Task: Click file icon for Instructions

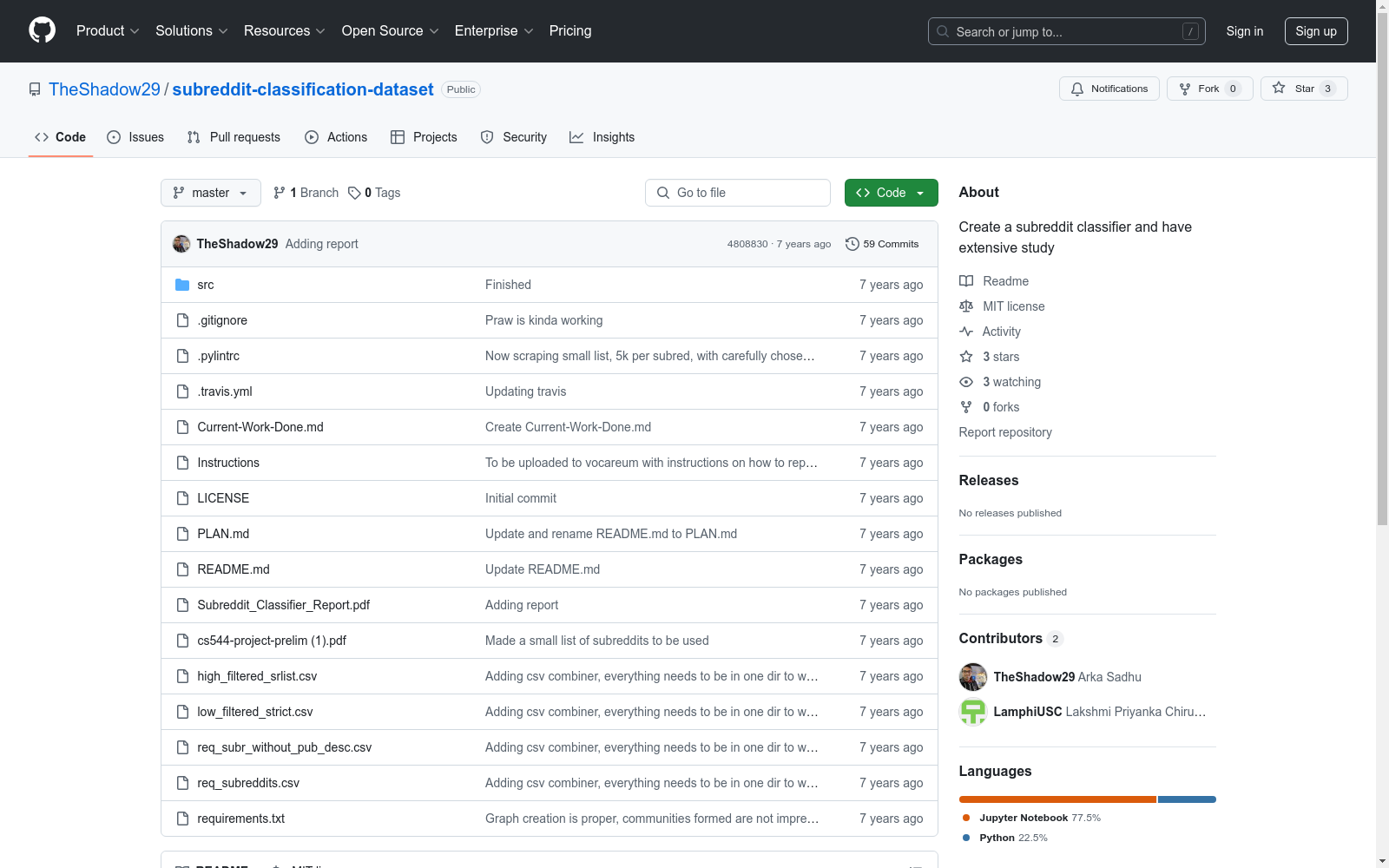Action: pyautogui.click(x=182, y=463)
